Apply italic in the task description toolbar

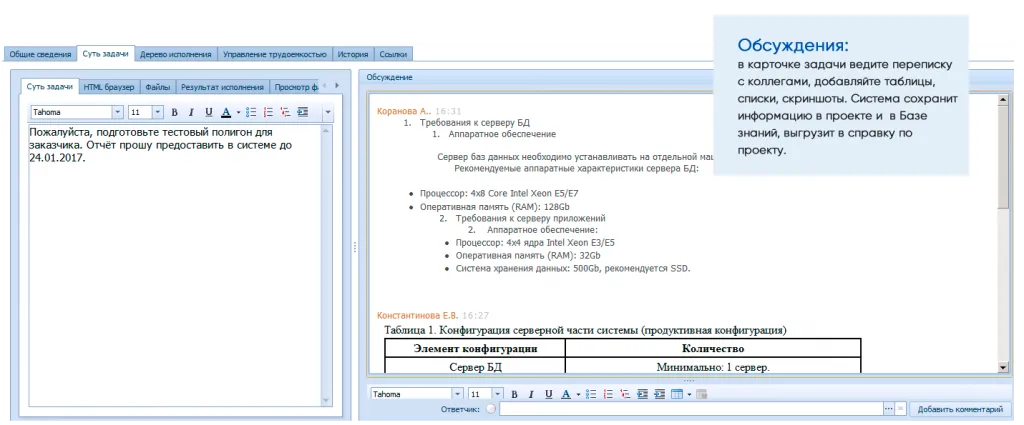(x=190, y=112)
